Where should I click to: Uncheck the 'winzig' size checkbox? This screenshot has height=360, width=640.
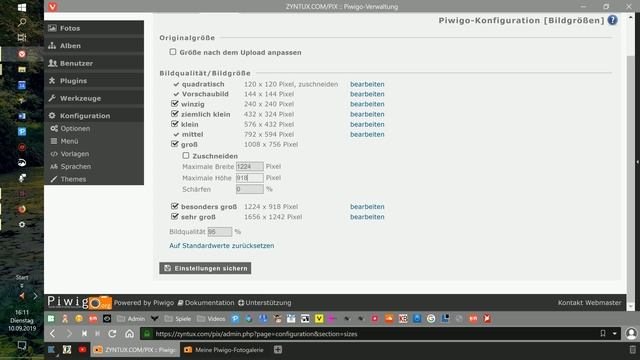(175, 104)
